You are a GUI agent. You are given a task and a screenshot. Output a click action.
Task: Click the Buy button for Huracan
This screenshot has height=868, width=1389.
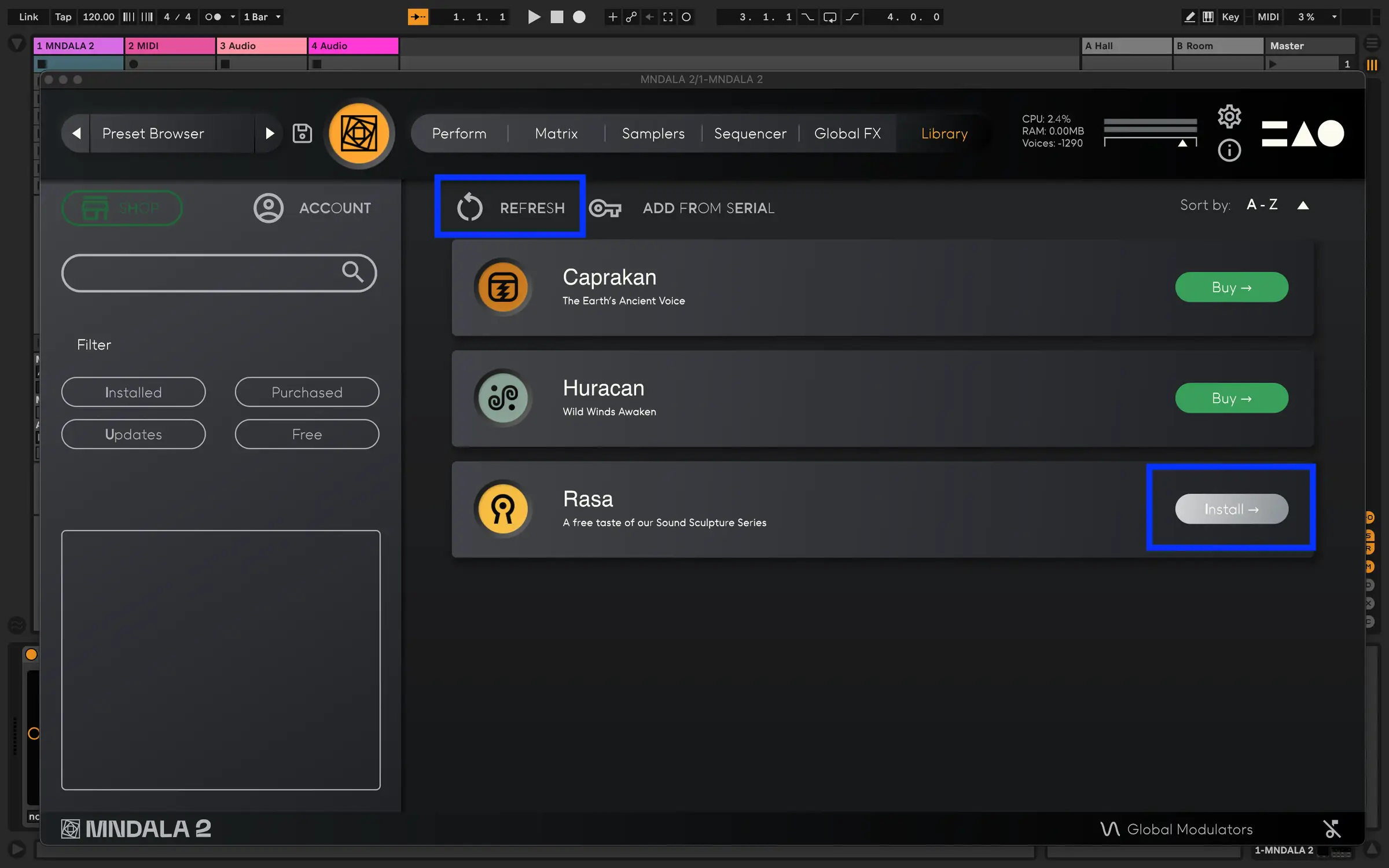pyautogui.click(x=1232, y=398)
